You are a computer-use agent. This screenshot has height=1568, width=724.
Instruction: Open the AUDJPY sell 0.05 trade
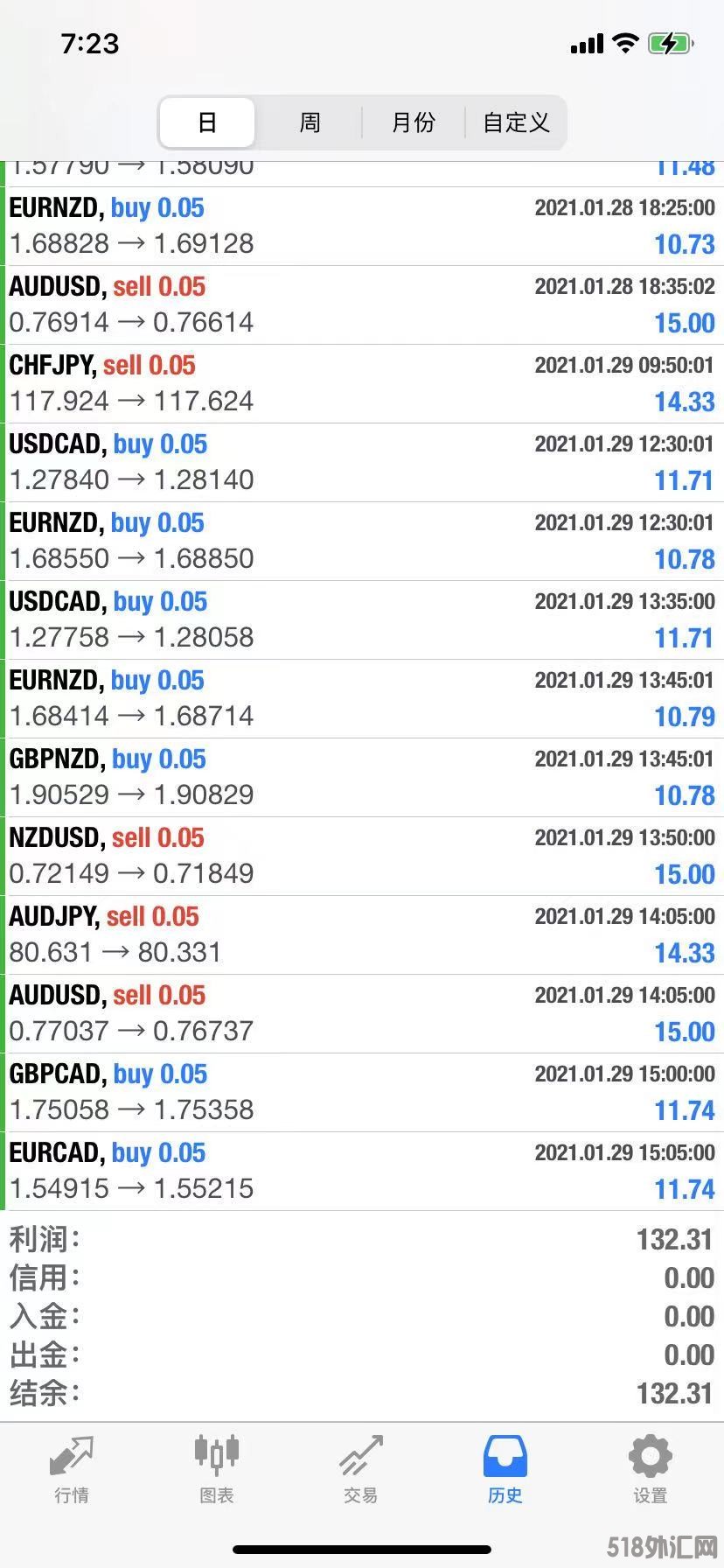click(362, 935)
